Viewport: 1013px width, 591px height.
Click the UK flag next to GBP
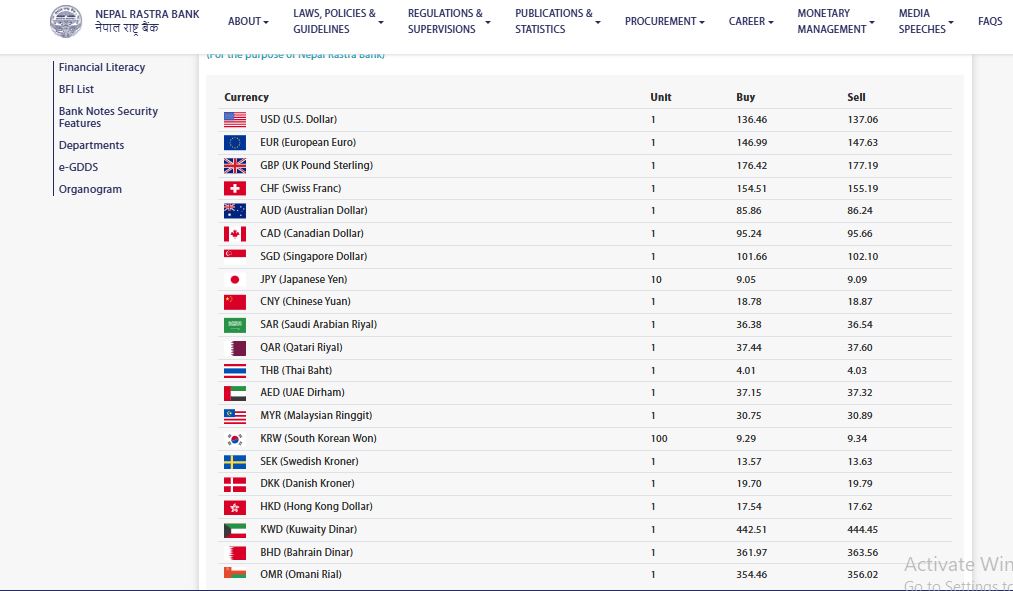coord(235,166)
